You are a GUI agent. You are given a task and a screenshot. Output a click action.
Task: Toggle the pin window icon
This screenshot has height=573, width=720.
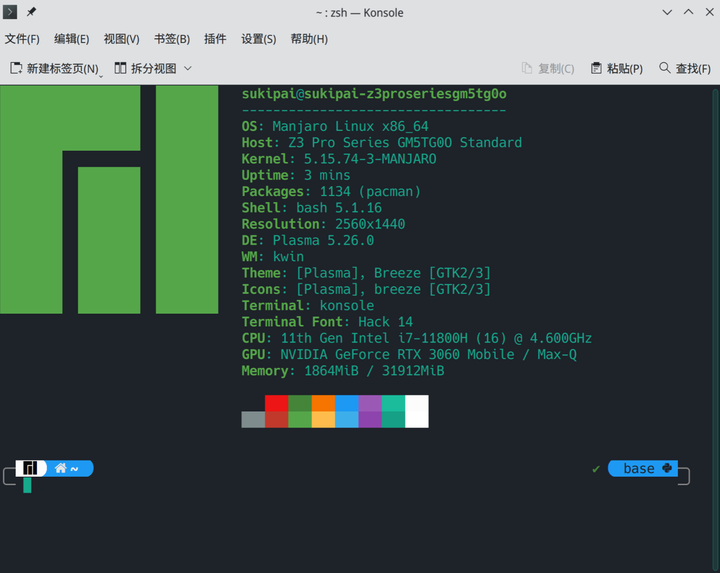click(31, 12)
